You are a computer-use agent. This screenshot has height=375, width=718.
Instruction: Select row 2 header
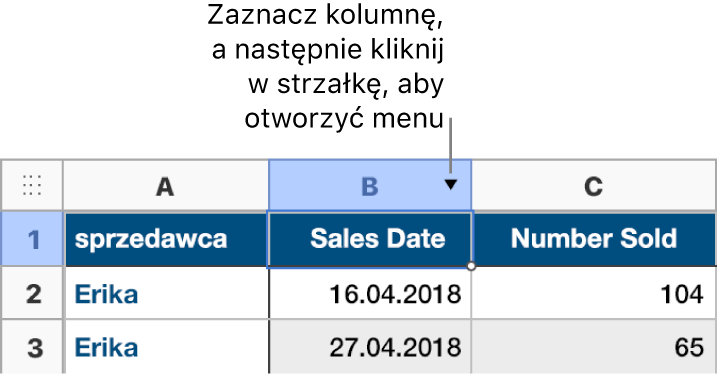(32, 293)
